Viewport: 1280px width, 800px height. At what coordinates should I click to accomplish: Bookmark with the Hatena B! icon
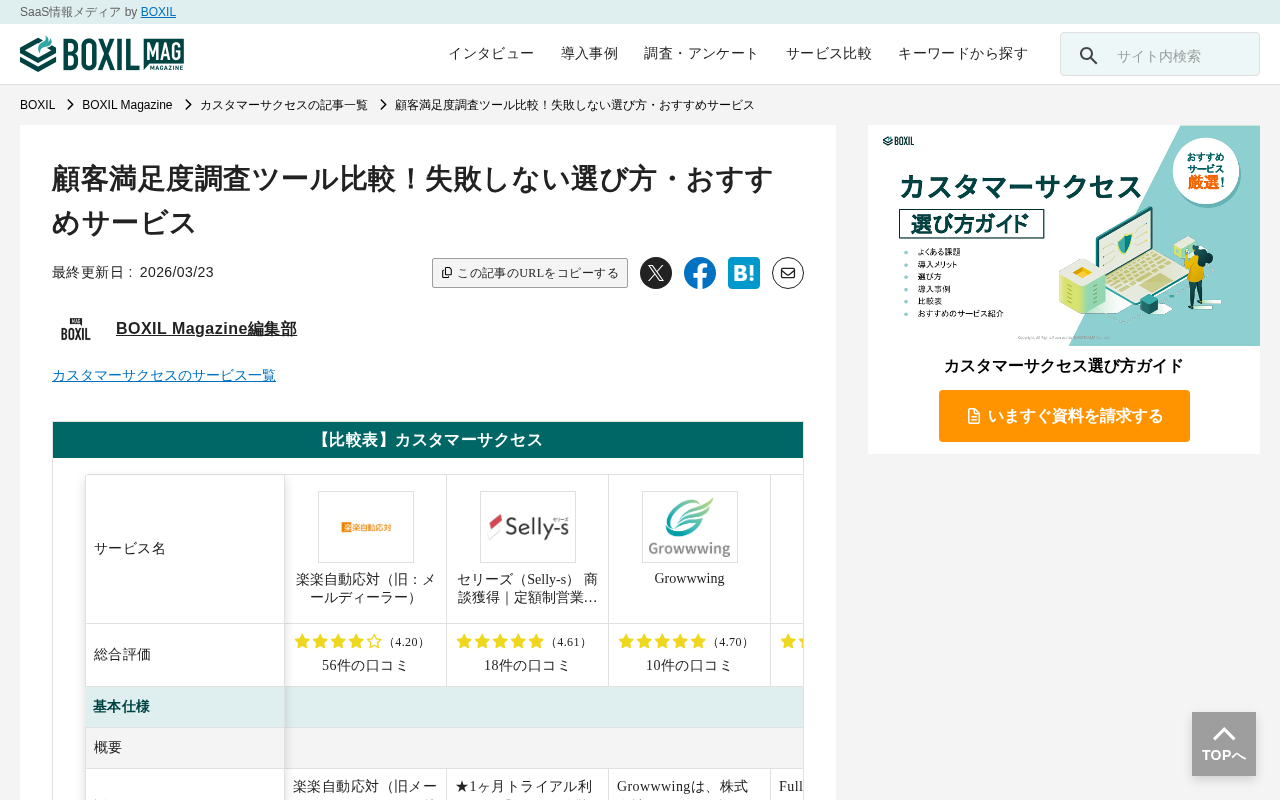click(744, 273)
